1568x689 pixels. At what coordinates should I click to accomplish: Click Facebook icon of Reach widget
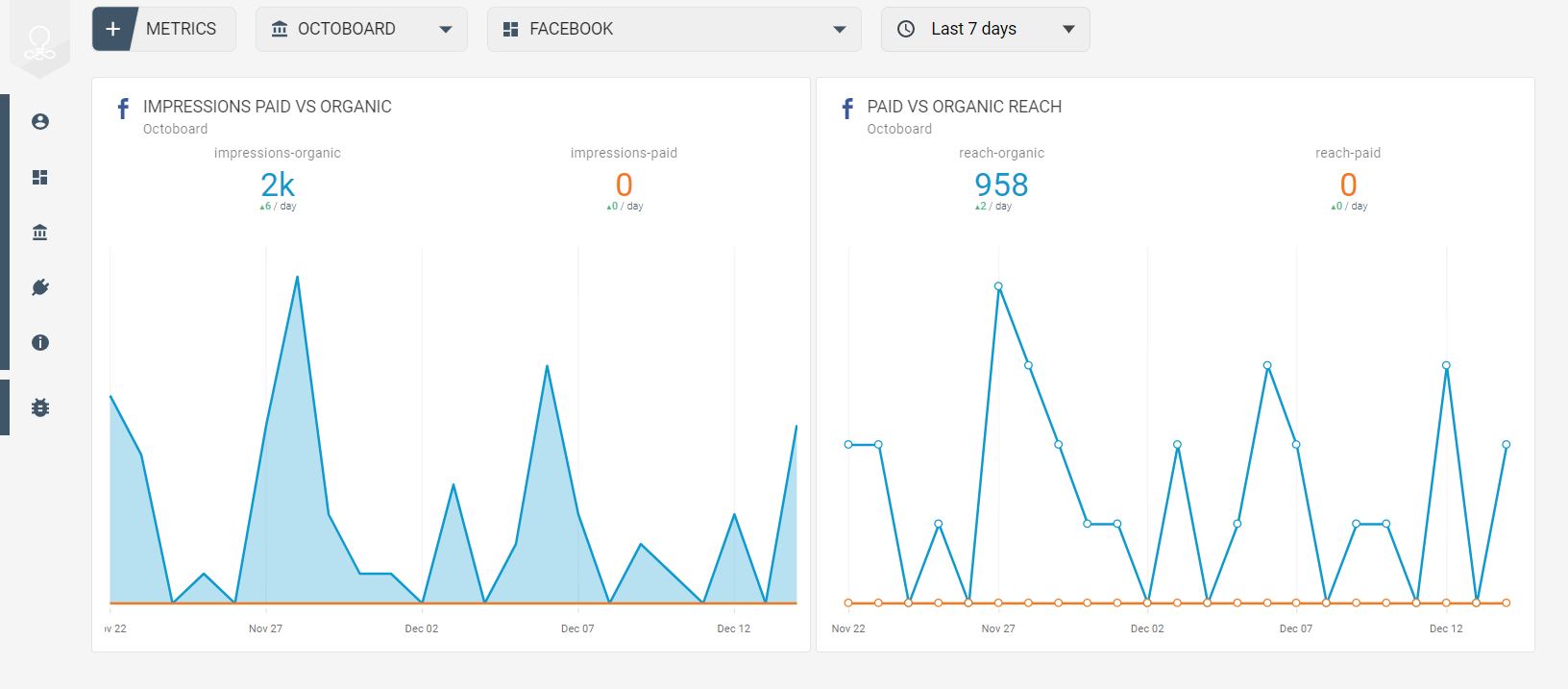(x=847, y=109)
